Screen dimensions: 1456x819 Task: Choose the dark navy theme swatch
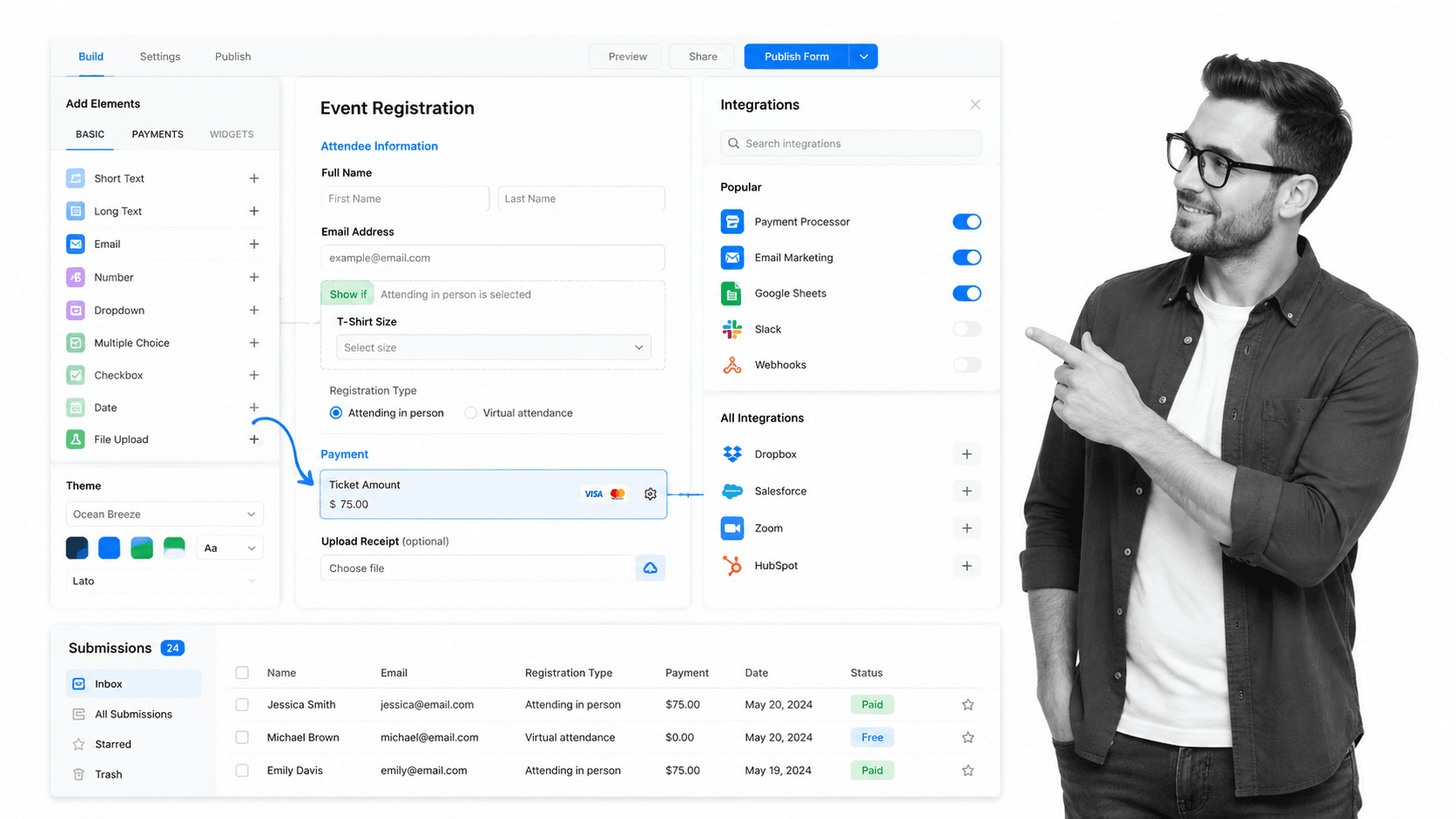point(77,548)
